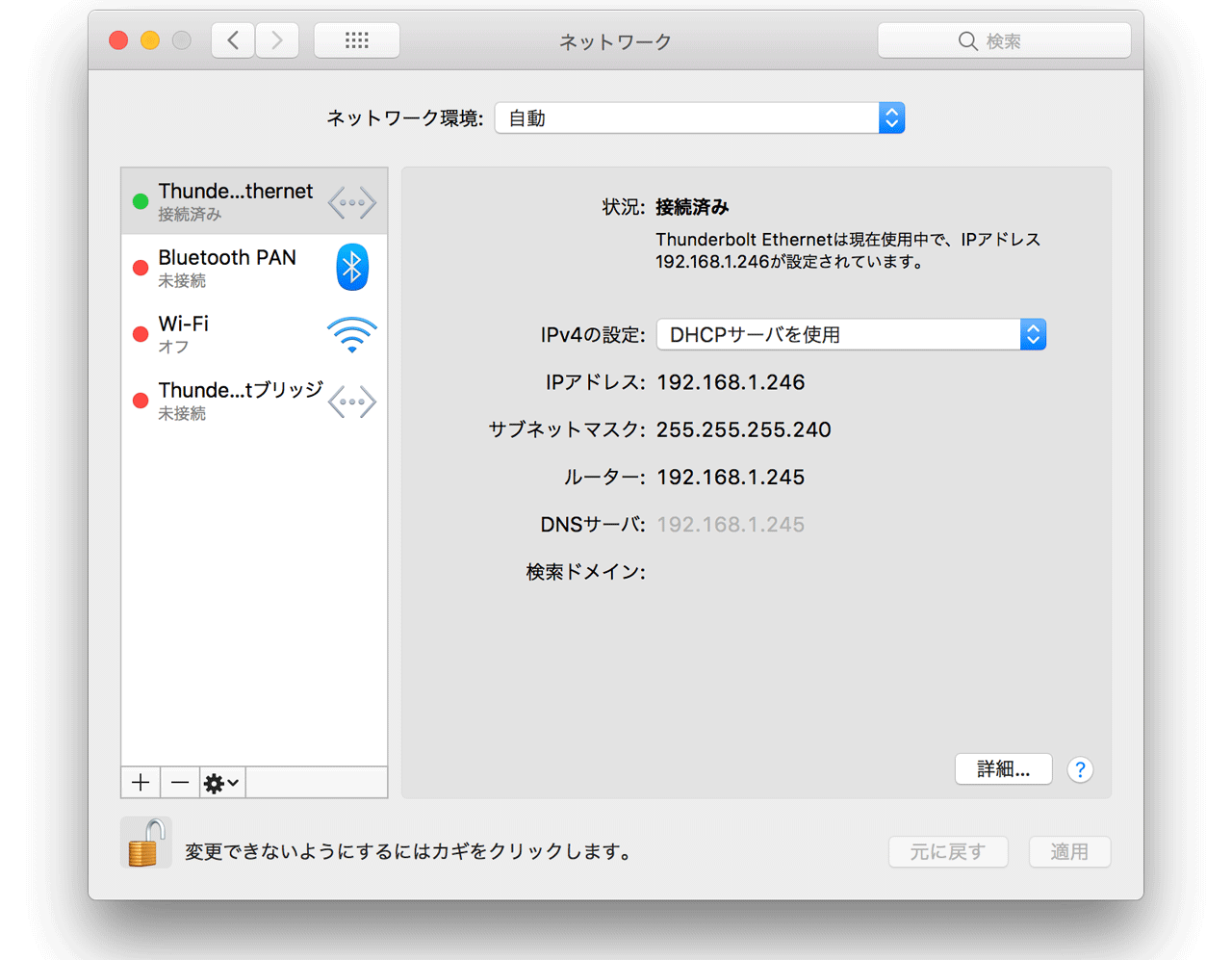Screen dimensions: 1232x960
Task: Click subnet mask 255.255.255.240
Action: (744, 429)
